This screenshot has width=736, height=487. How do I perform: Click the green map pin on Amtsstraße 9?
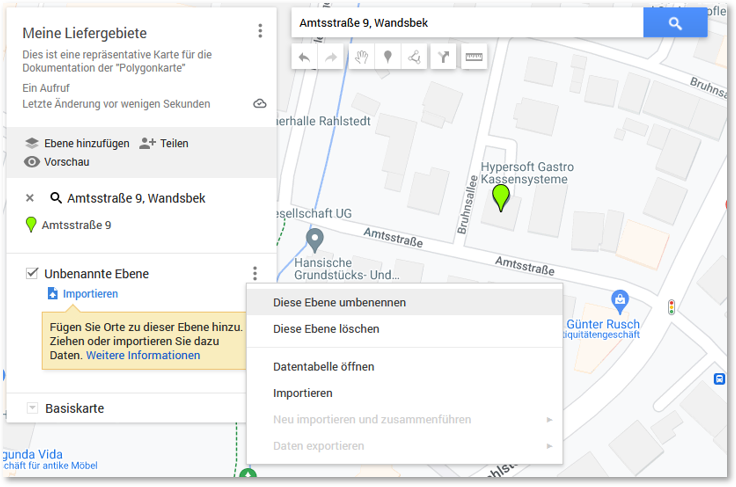point(501,198)
